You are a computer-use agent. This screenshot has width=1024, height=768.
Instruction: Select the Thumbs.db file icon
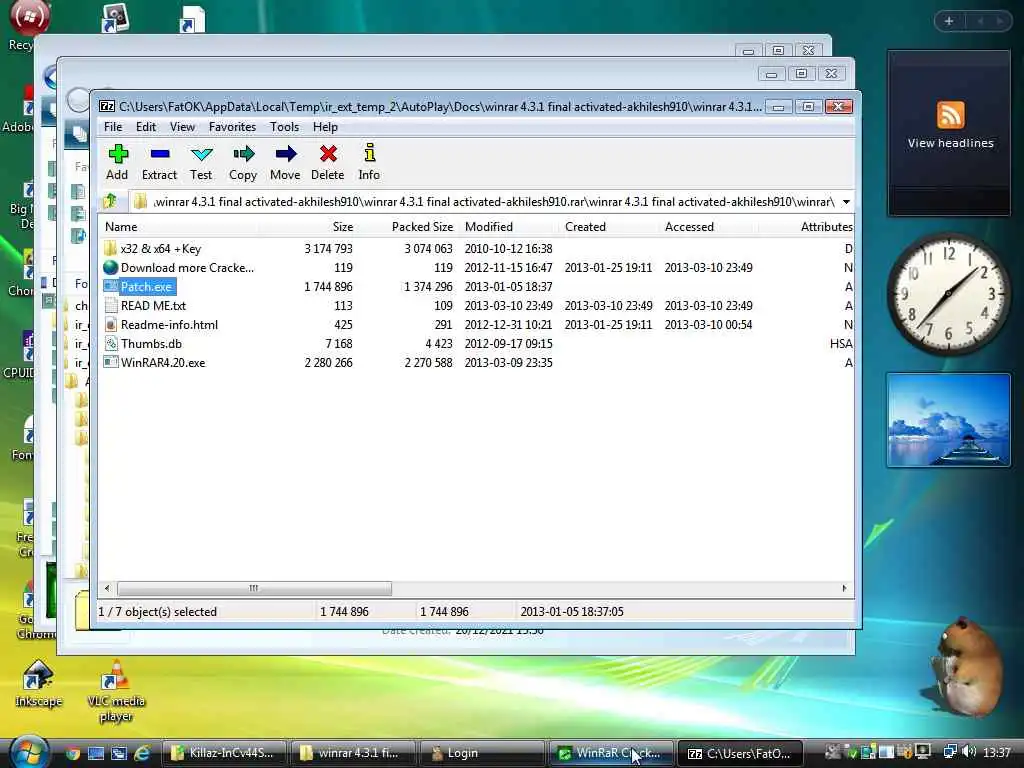[110, 344]
